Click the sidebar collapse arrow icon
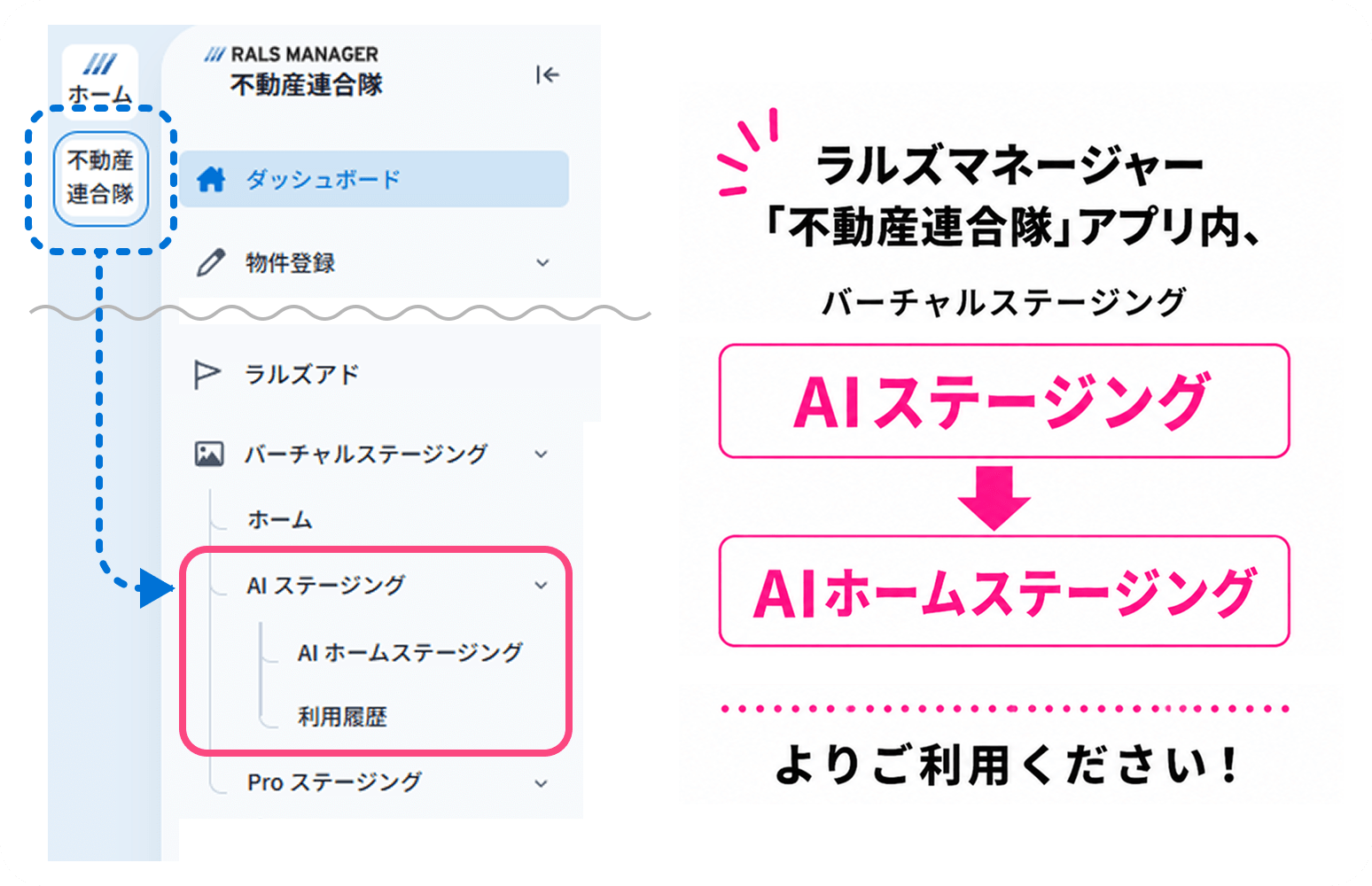The height and width of the screenshot is (886, 1372). (x=547, y=75)
